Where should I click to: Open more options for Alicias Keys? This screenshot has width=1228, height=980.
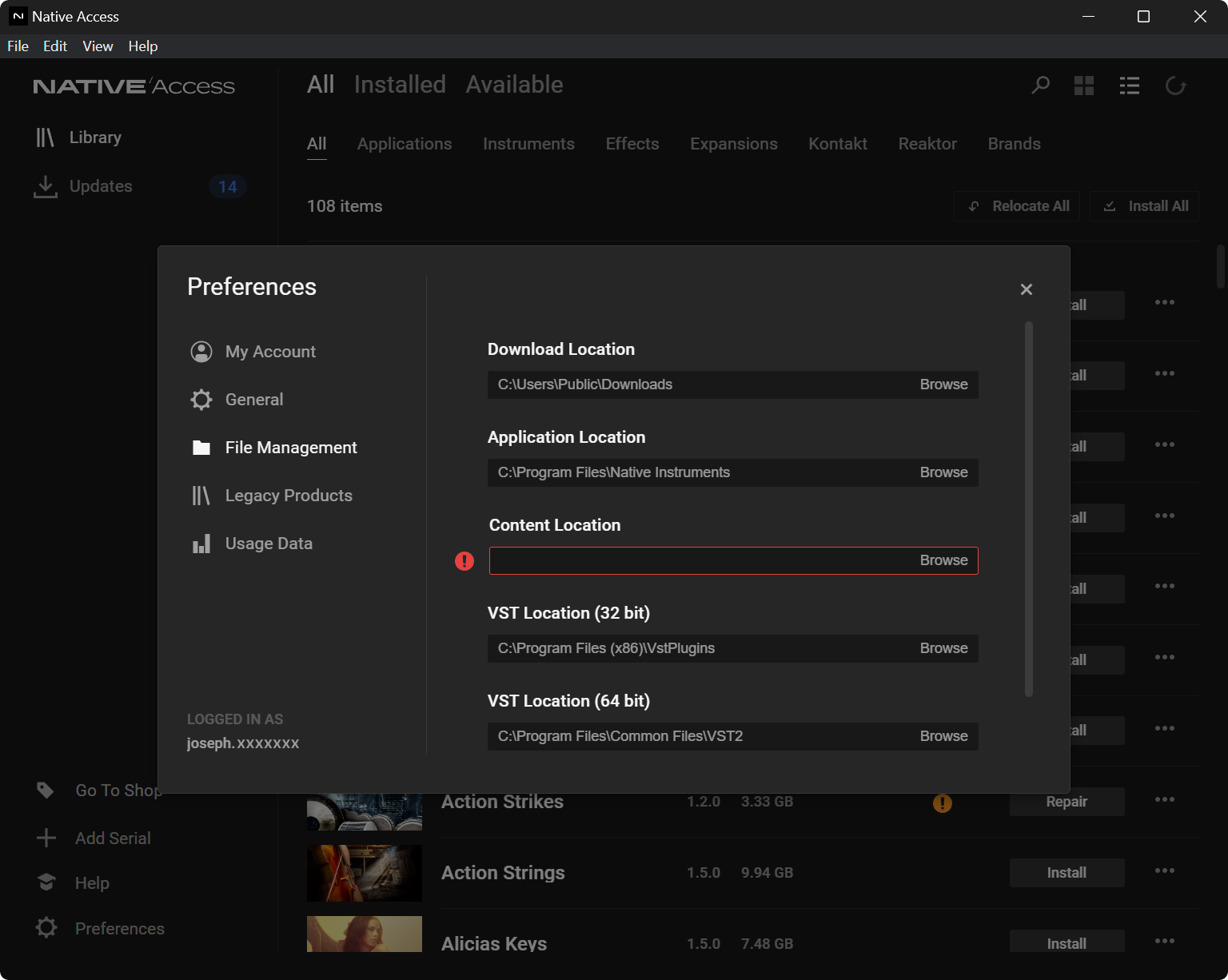click(x=1165, y=941)
